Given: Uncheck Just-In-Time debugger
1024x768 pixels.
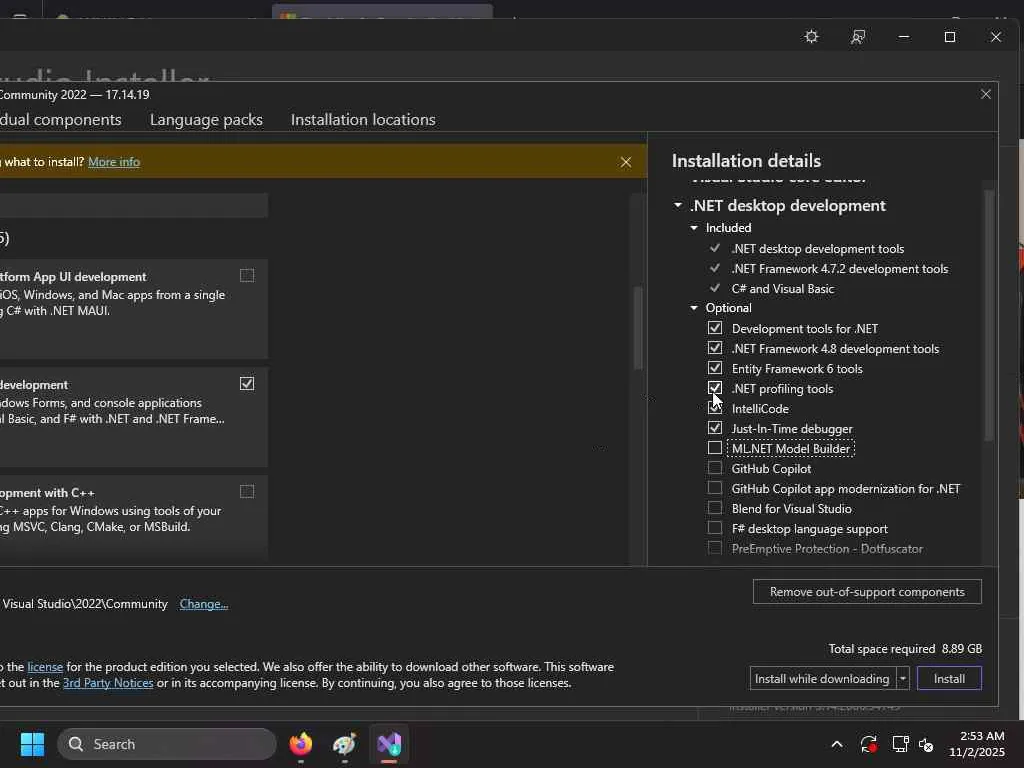Looking at the screenshot, I should (x=715, y=428).
